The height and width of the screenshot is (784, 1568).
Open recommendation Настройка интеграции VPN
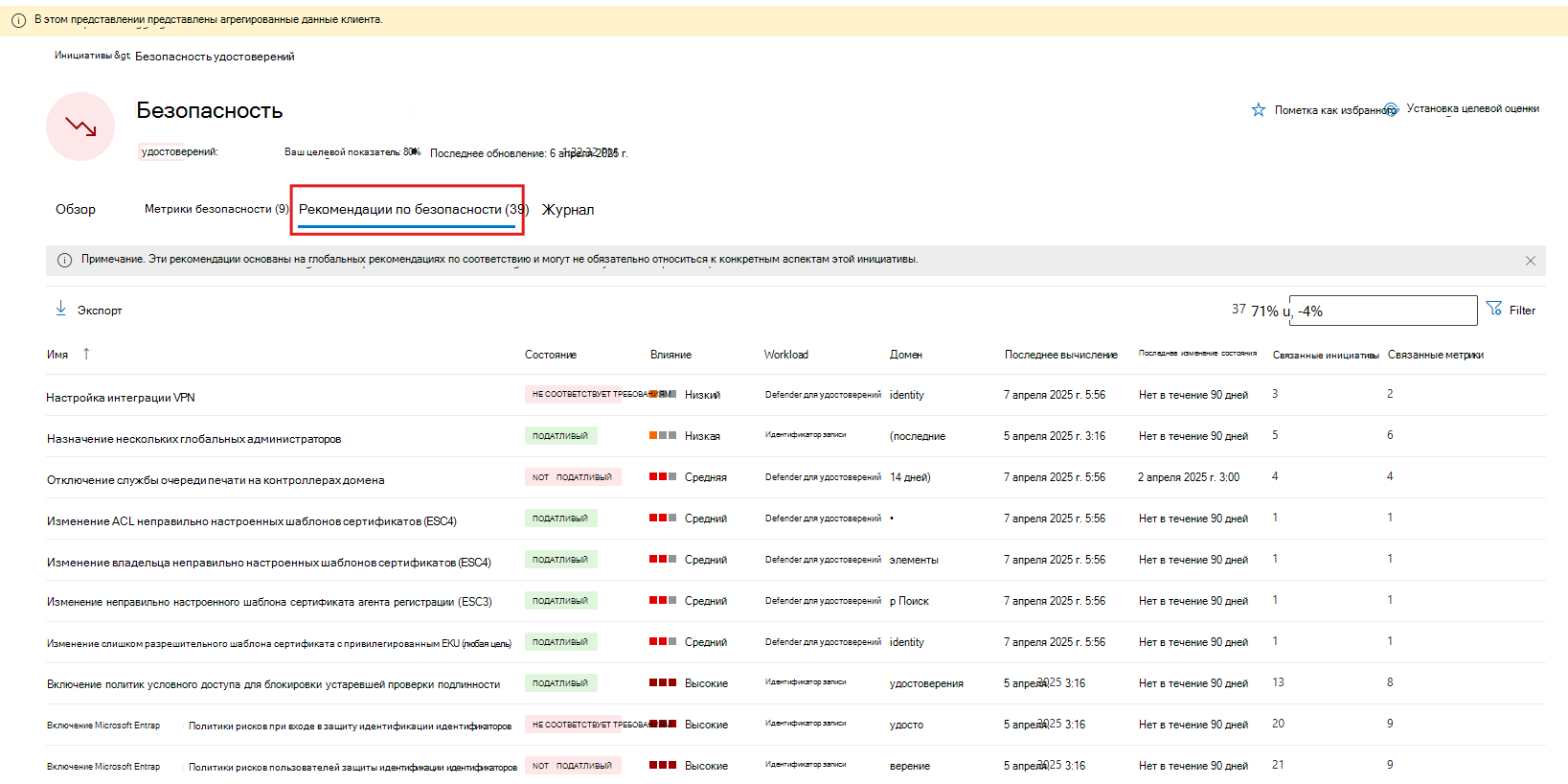[121, 398]
